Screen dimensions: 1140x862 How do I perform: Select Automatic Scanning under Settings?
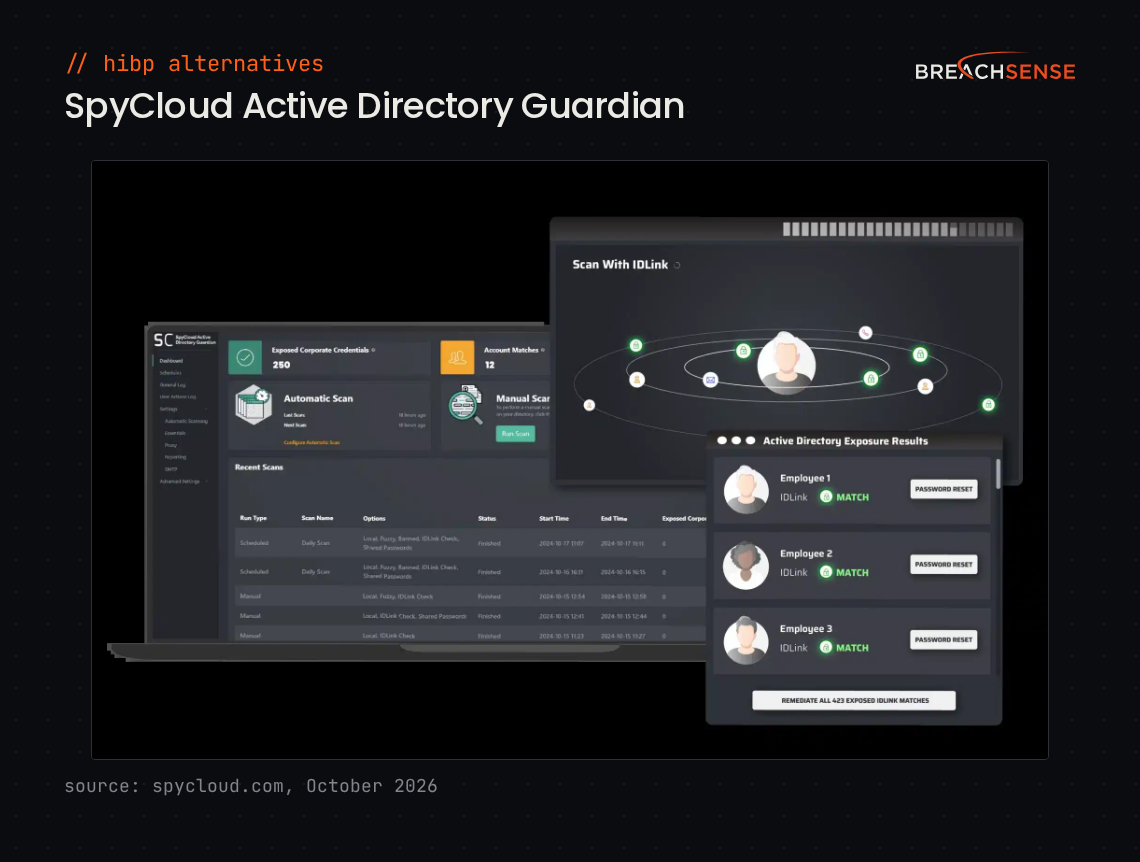tap(186, 421)
